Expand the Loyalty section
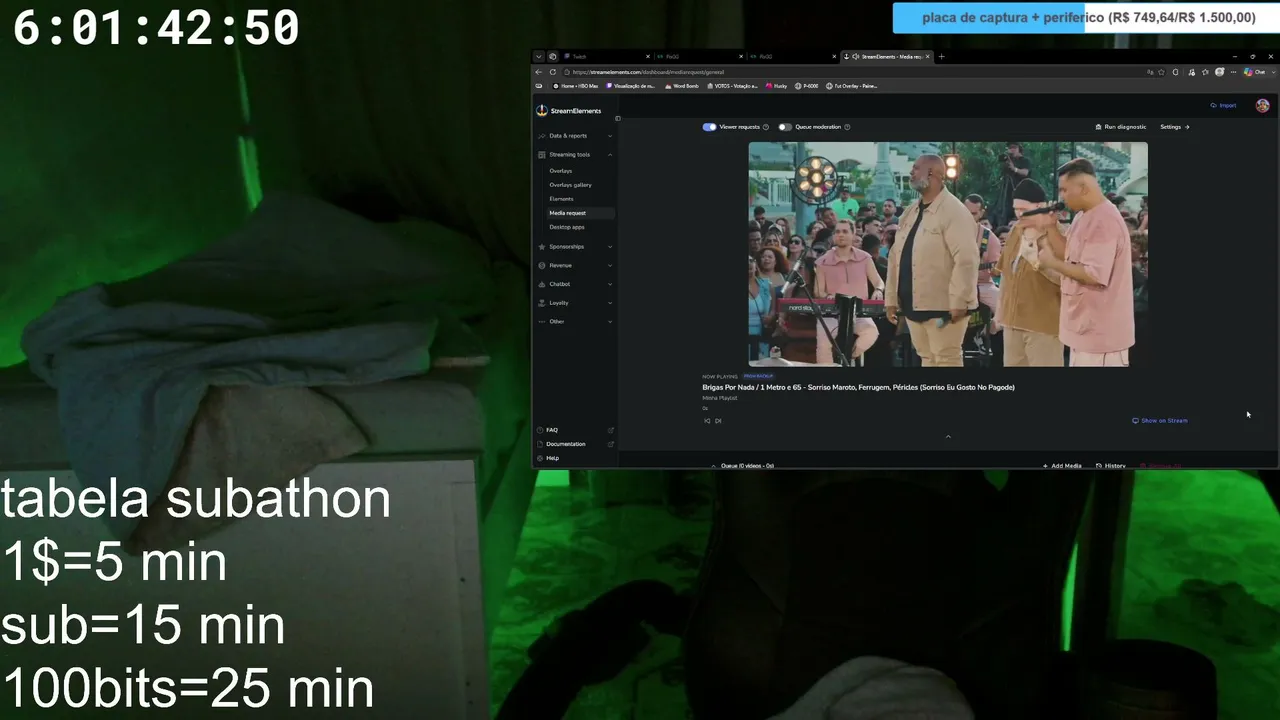 tap(575, 302)
